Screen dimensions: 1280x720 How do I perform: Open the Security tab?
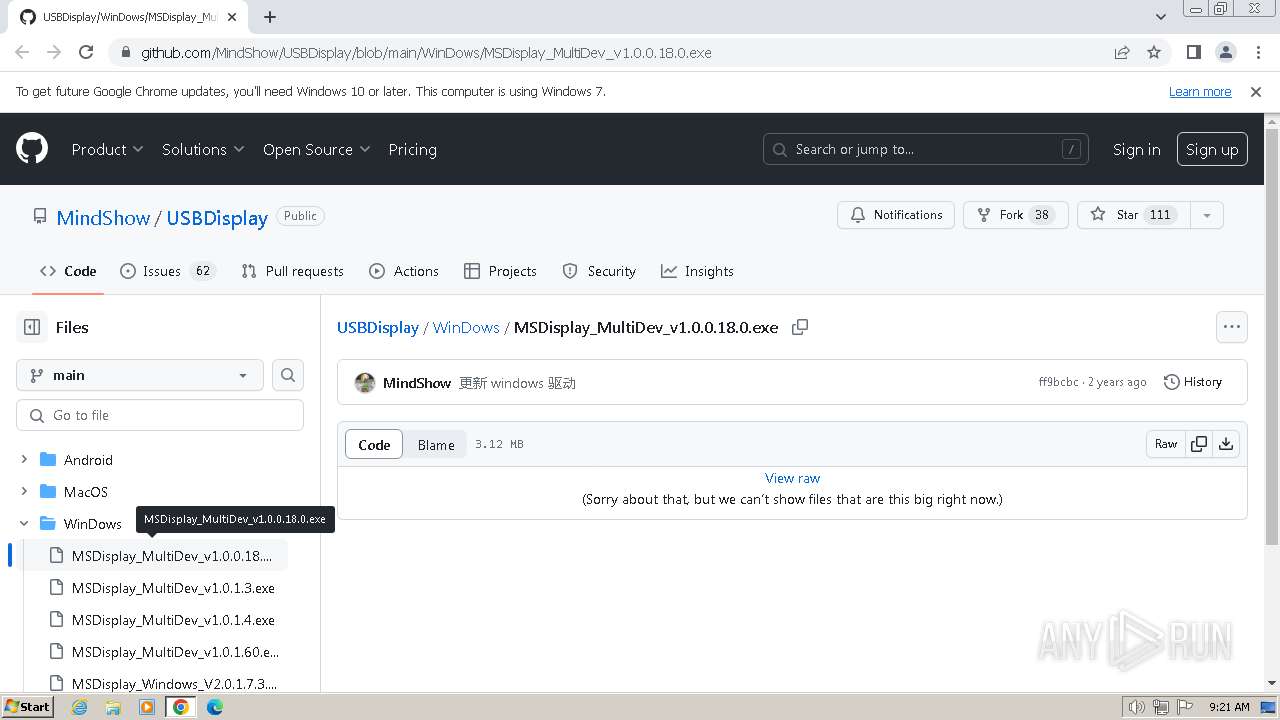point(599,271)
